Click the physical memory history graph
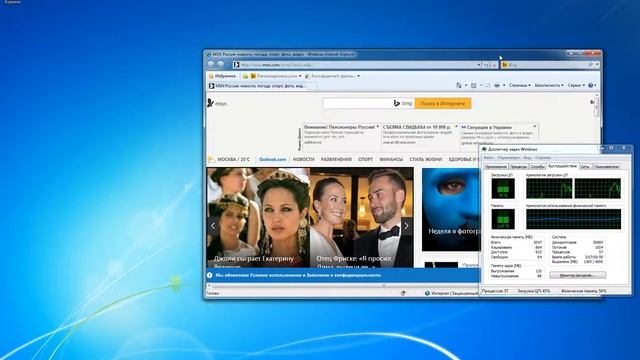Image resolution: width=640 pixels, height=360 pixels. coord(573,219)
